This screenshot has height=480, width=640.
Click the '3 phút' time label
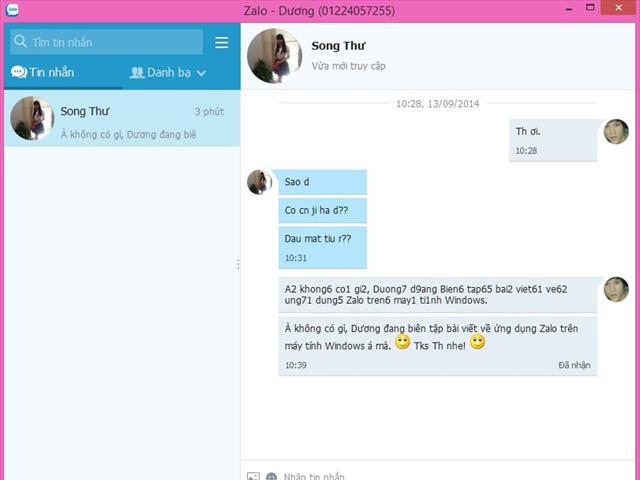209,112
